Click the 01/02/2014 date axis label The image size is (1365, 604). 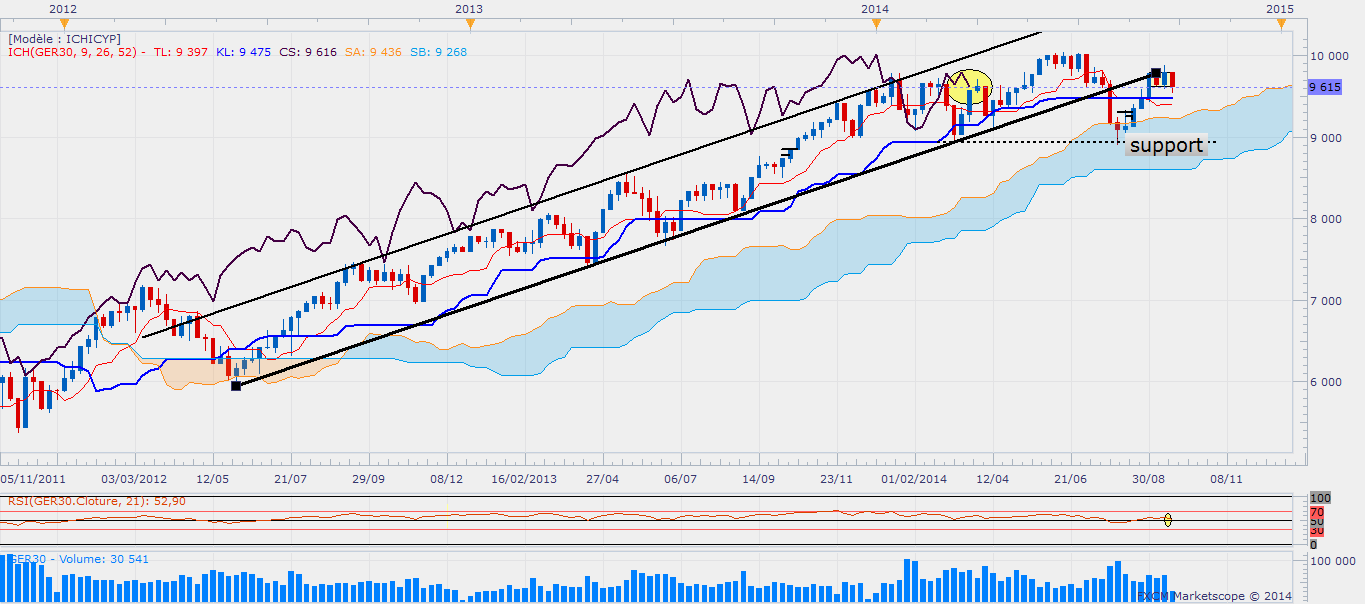(x=913, y=479)
